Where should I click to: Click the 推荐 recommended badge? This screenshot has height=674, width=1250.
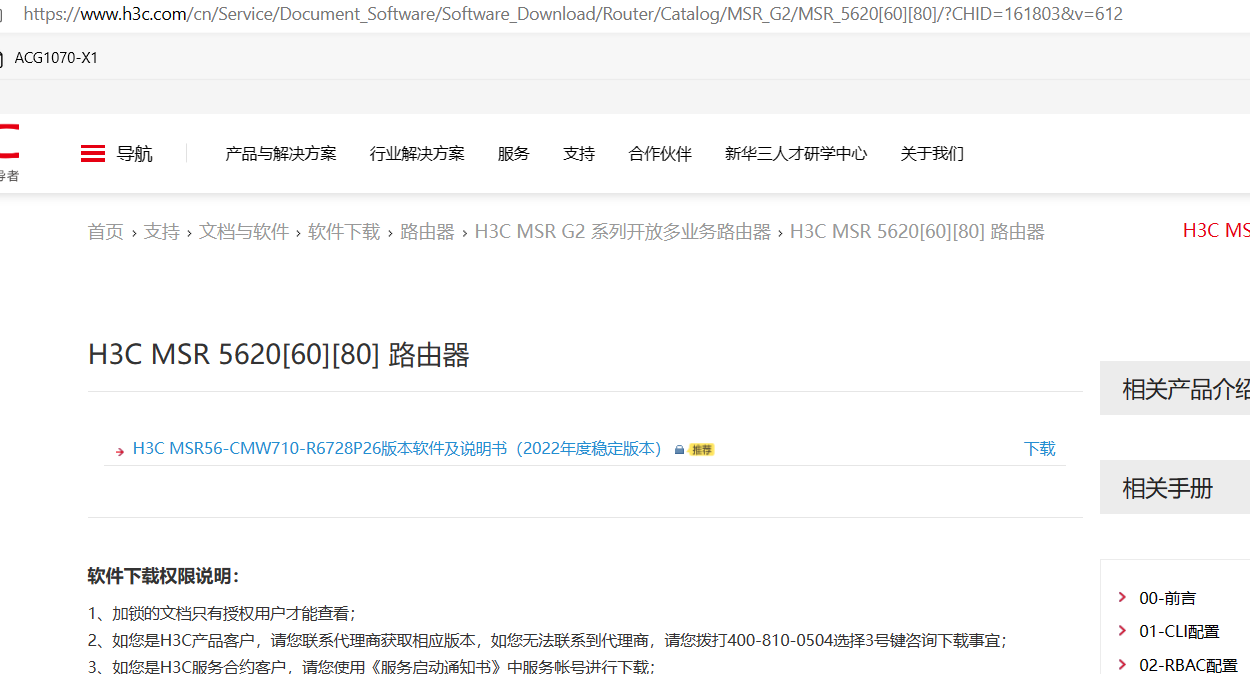point(702,450)
